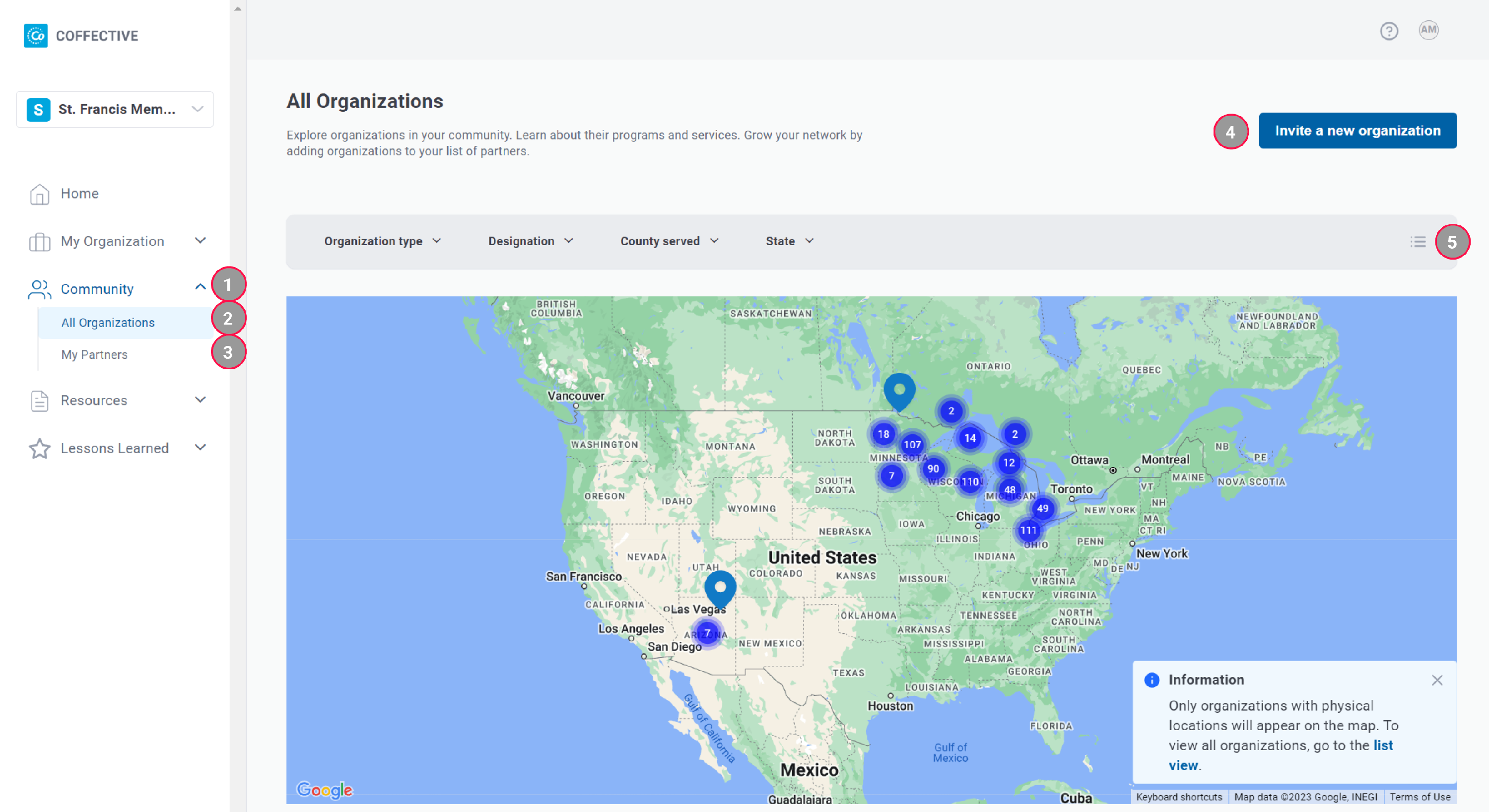The width and height of the screenshot is (1489, 812).
Task: Click the Home house icon
Action: point(39,194)
